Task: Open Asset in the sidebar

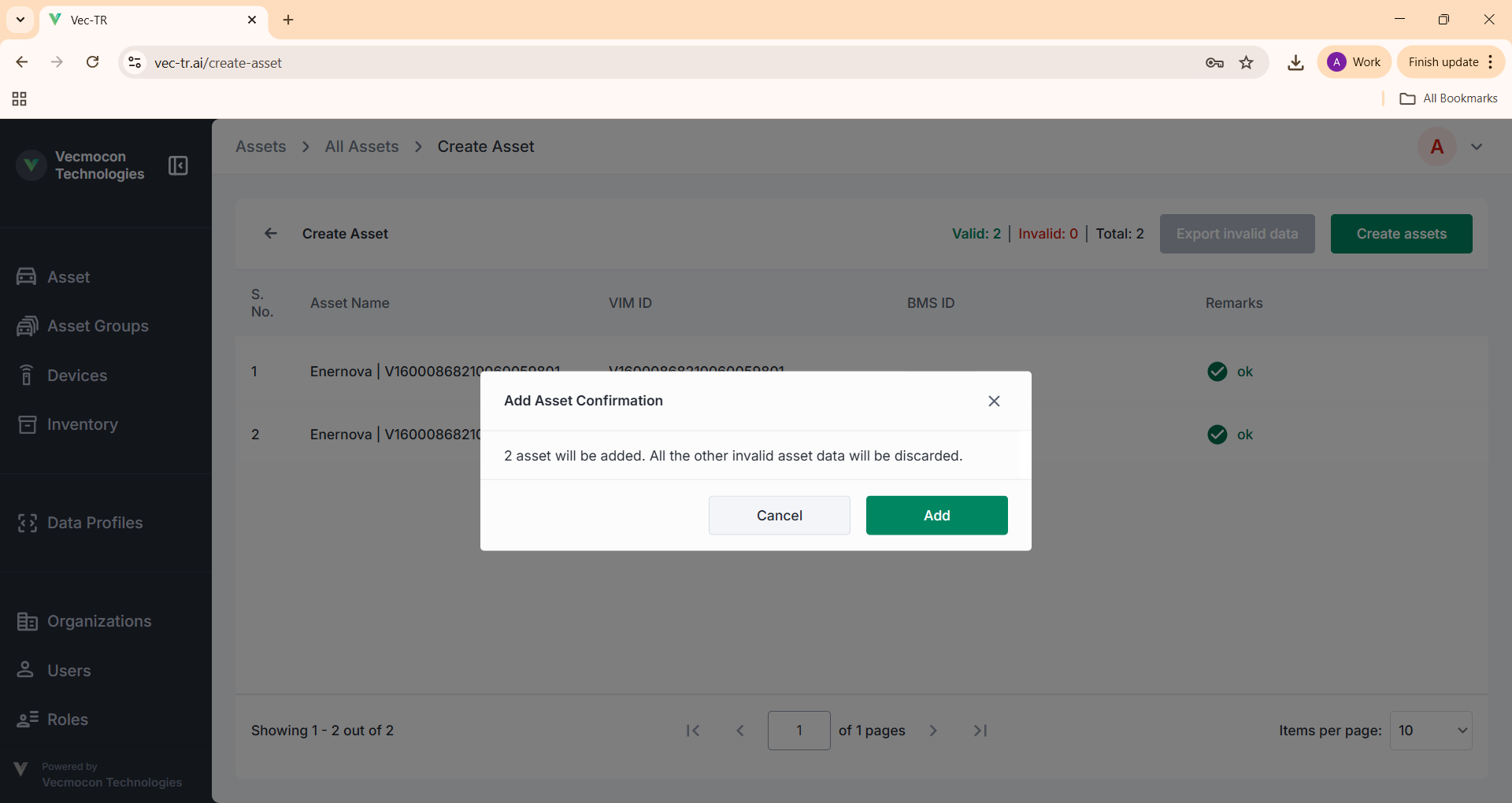Action: click(x=69, y=277)
